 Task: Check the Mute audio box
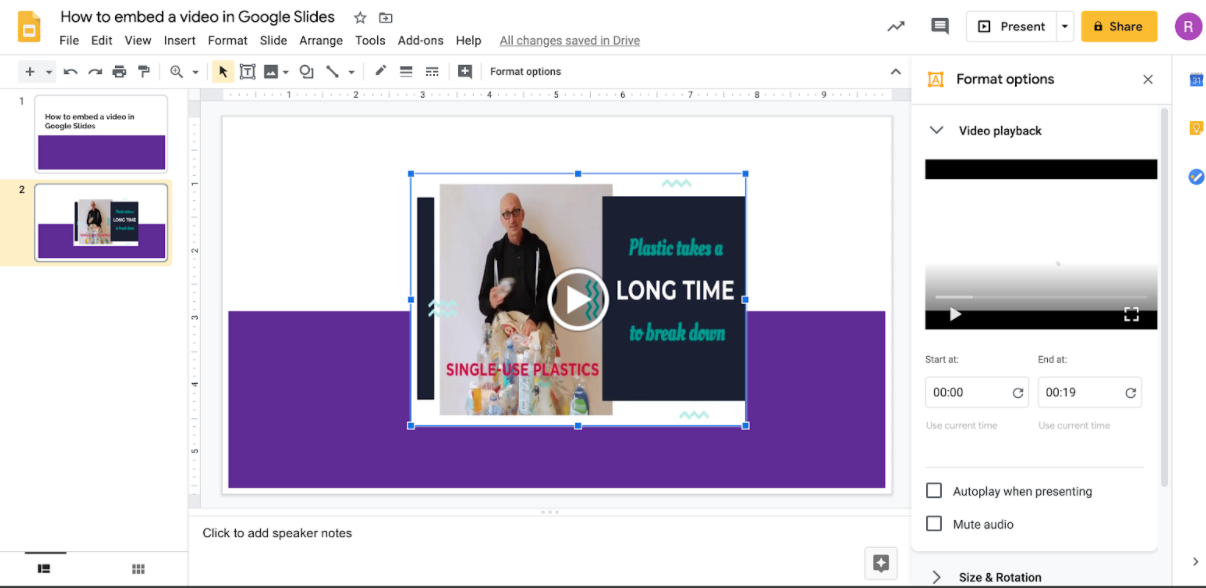934,524
